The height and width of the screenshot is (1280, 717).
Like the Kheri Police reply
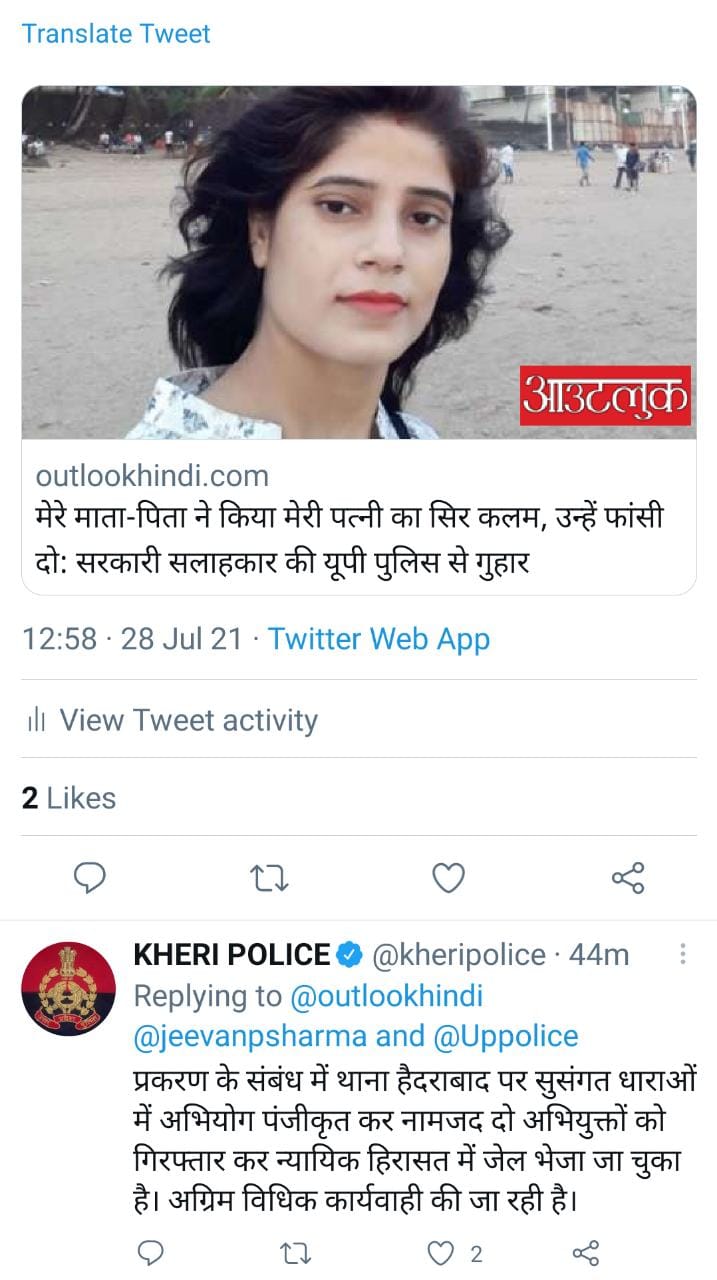(440, 1253)
